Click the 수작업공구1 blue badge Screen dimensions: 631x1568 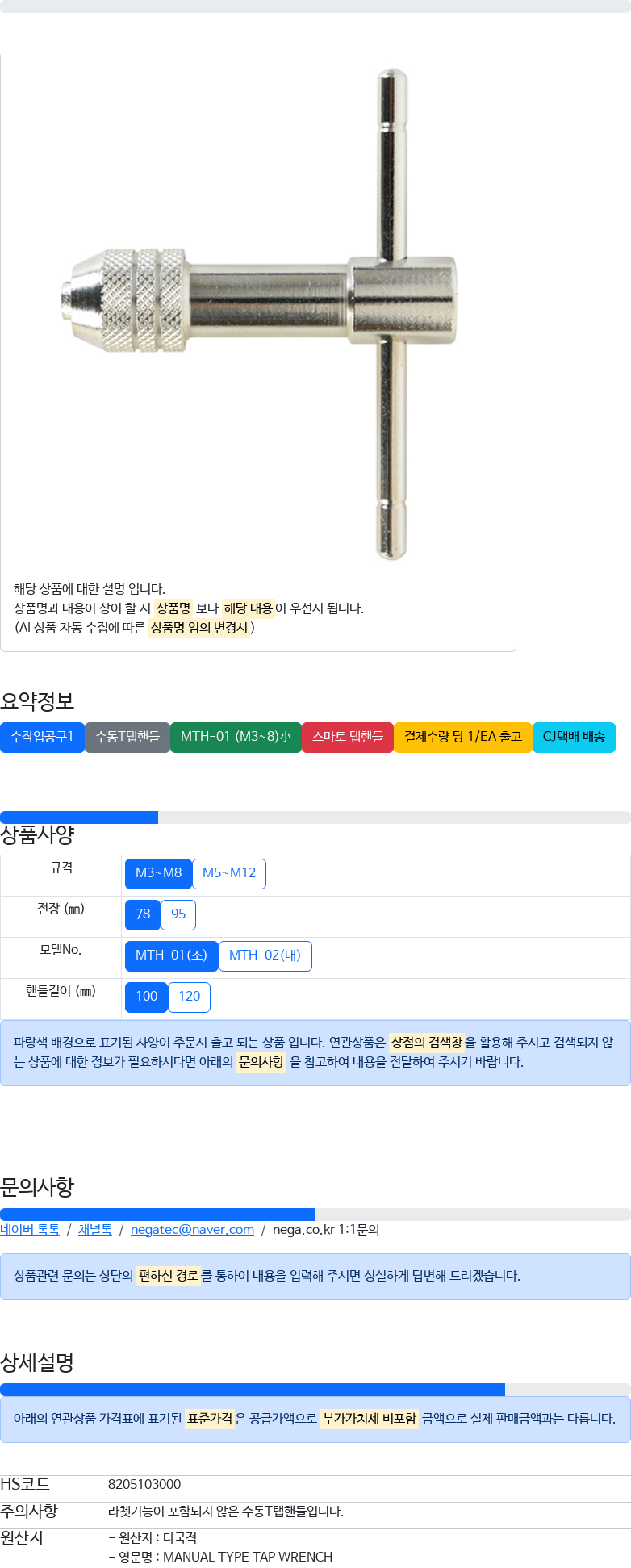click(x=42, y=737)
